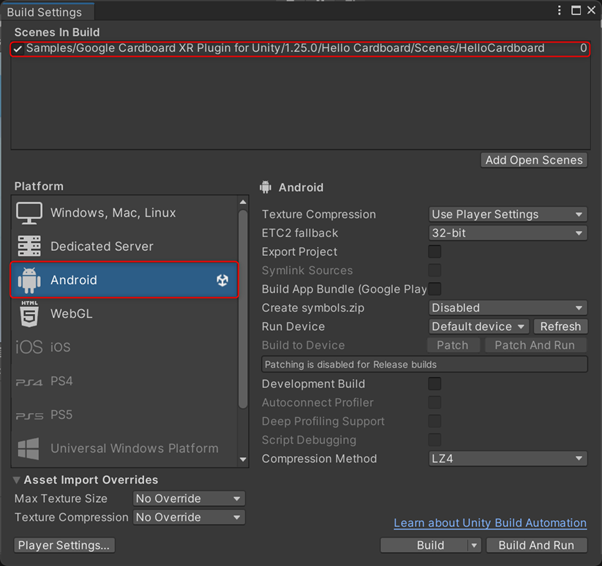The width and height of the screenshot is (602, 566).
Task: Open the Compression Method LZ4 dropdown
Action: pyautogui.click(x=508, y=458)
